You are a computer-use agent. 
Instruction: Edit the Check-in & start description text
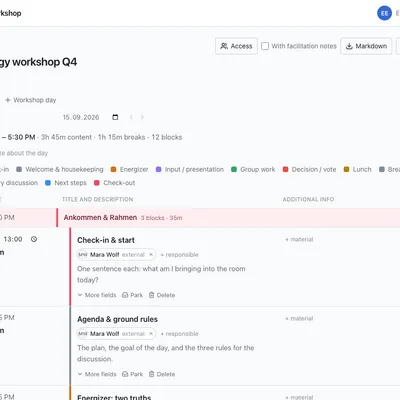pos(161,274)
